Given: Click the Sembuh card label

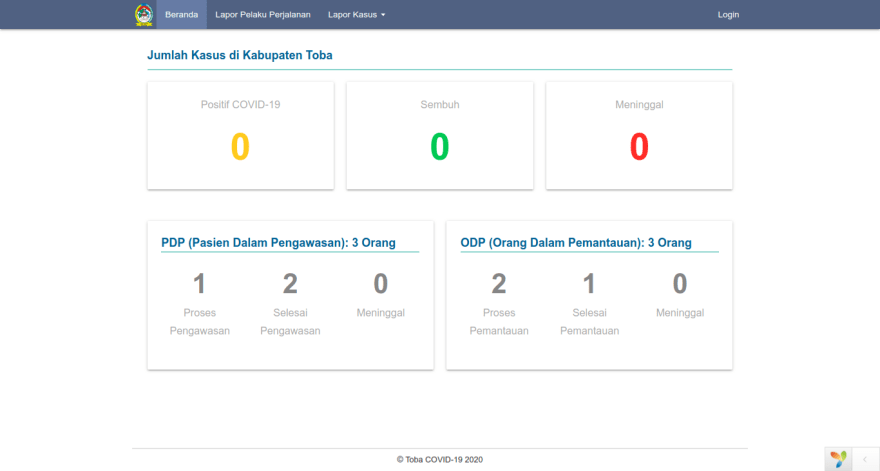Looking at the screenshot, I should [439, 104].
